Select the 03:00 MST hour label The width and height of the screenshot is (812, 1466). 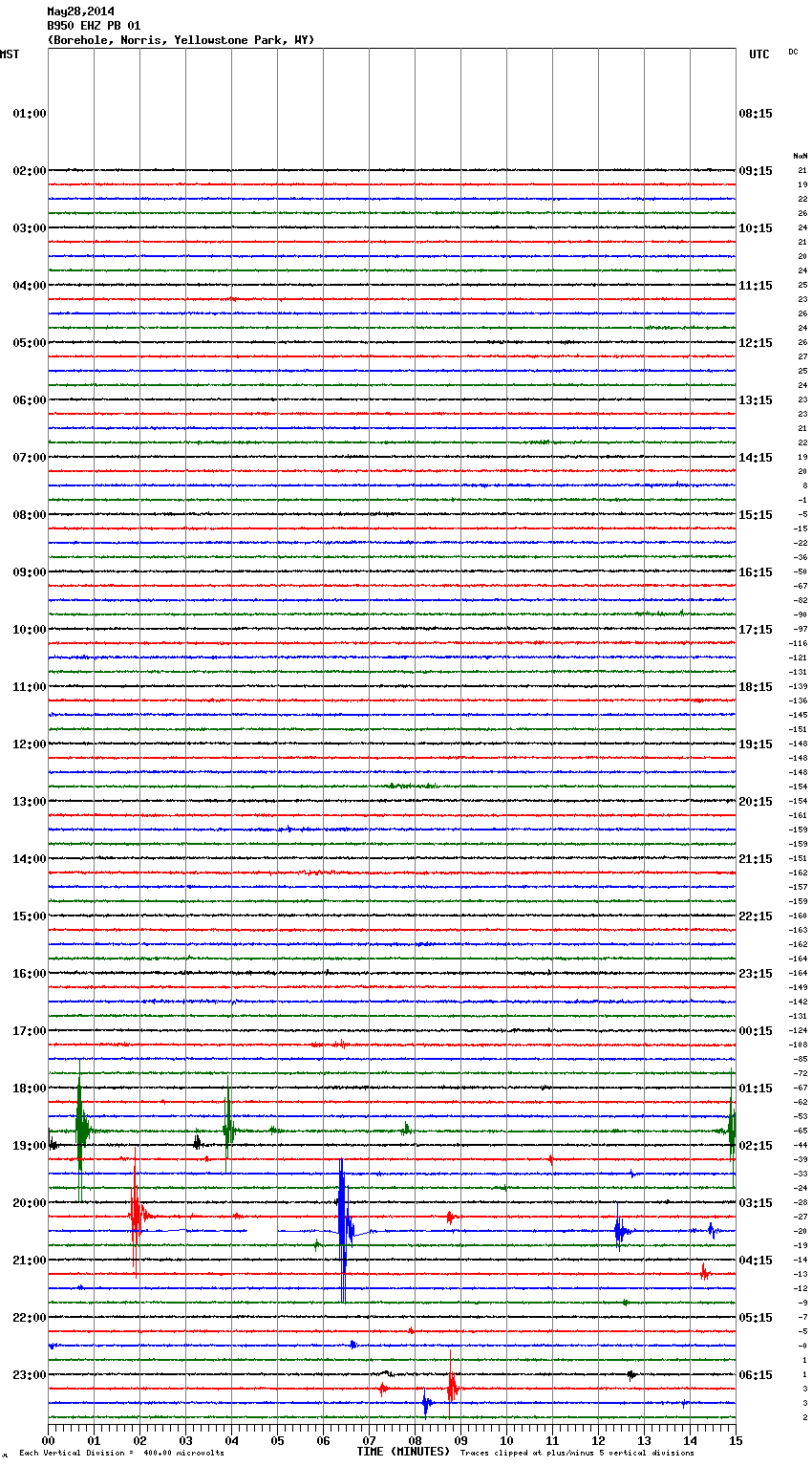(x=30, y=228)
